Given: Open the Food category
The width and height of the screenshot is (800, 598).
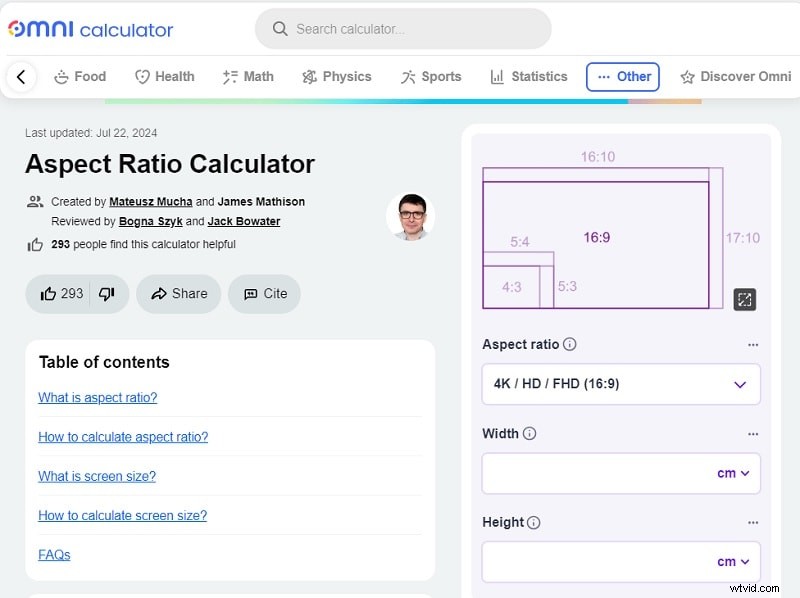Looking at the screenshot, I should (80, 77).
